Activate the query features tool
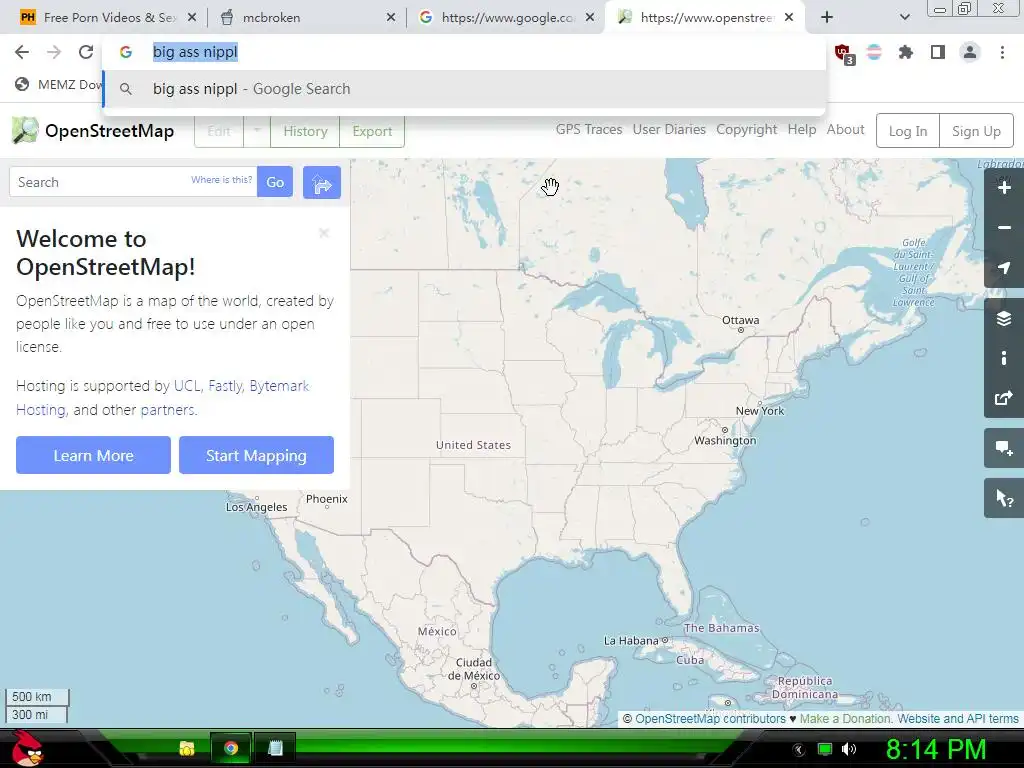The image size is (1024, 768). click(x=1004, y=498)
